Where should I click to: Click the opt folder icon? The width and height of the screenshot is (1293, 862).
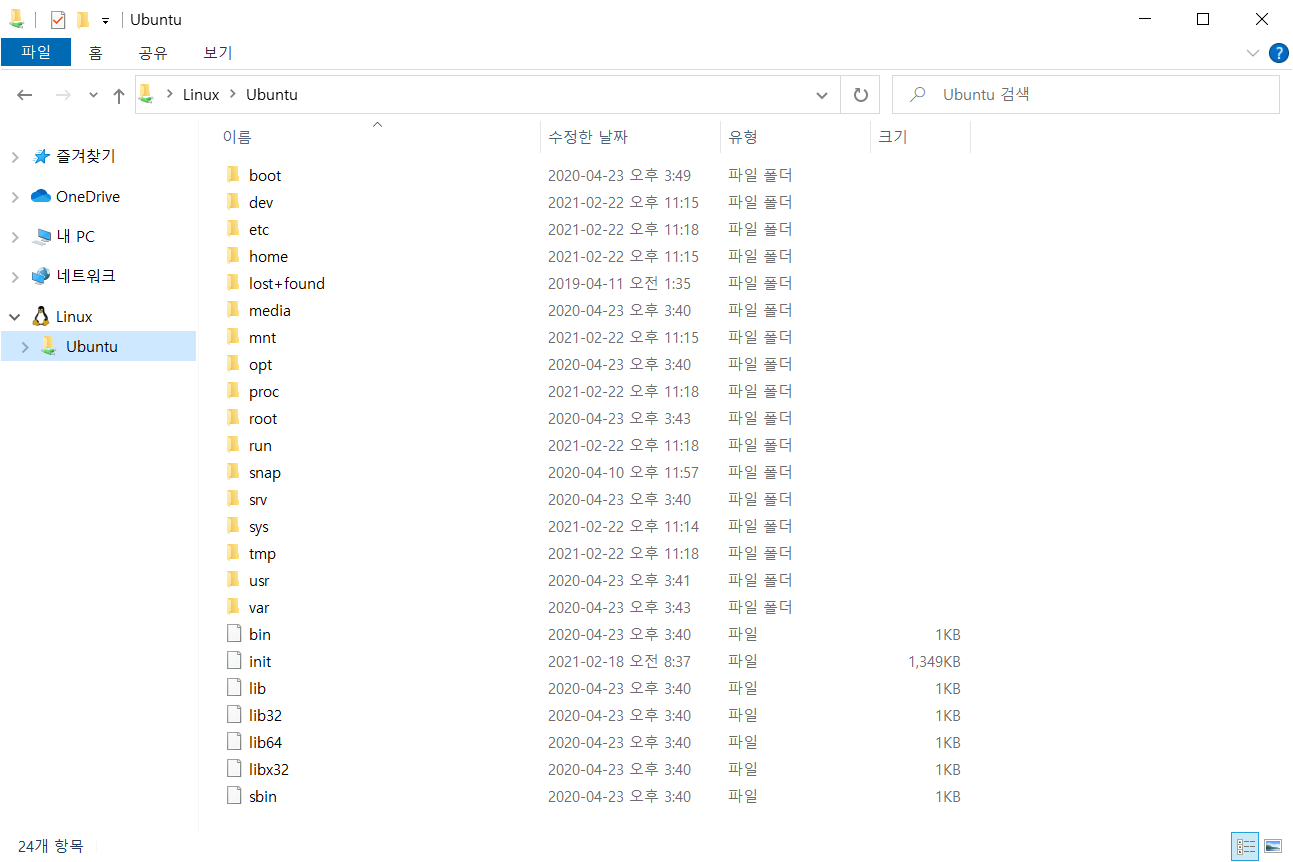233,364
